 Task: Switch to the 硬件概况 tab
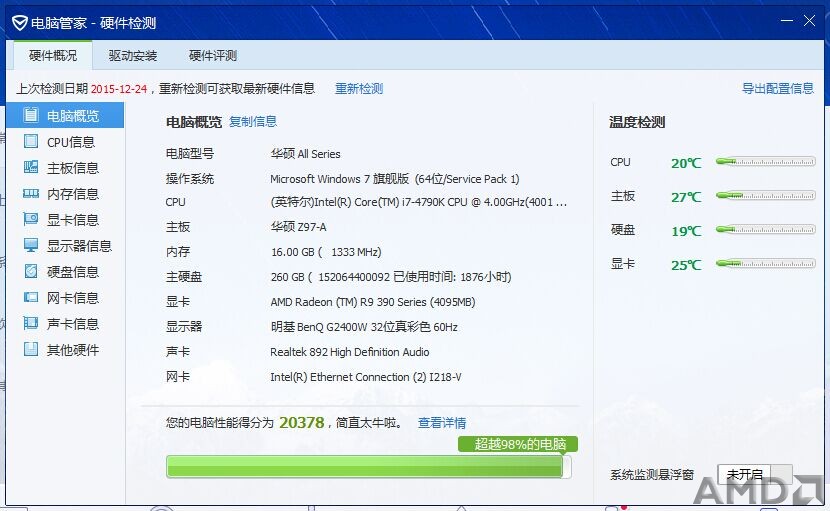pos(53,55)
